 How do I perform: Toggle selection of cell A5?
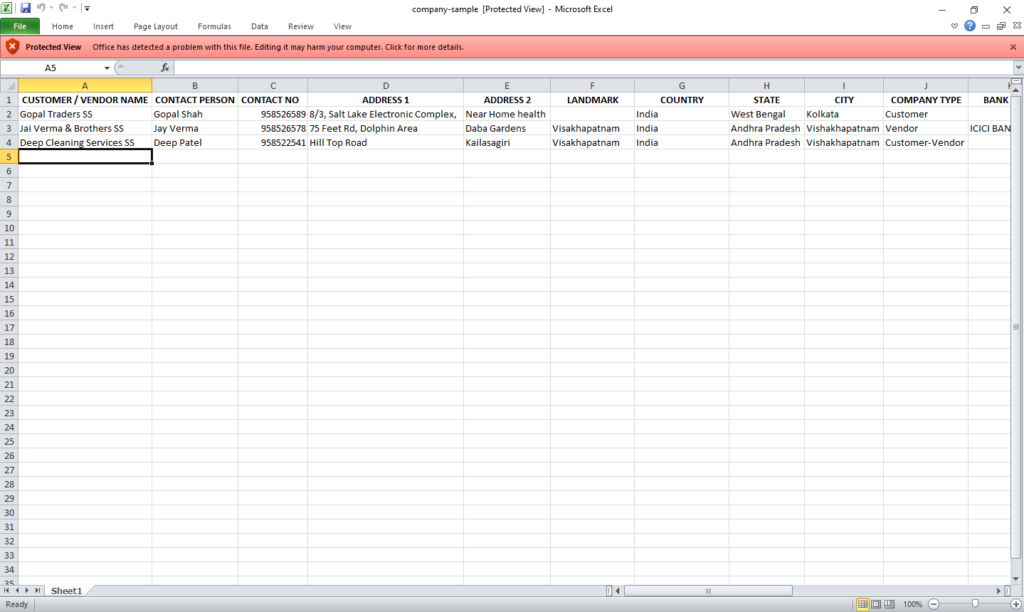click(x=84, y=156)
